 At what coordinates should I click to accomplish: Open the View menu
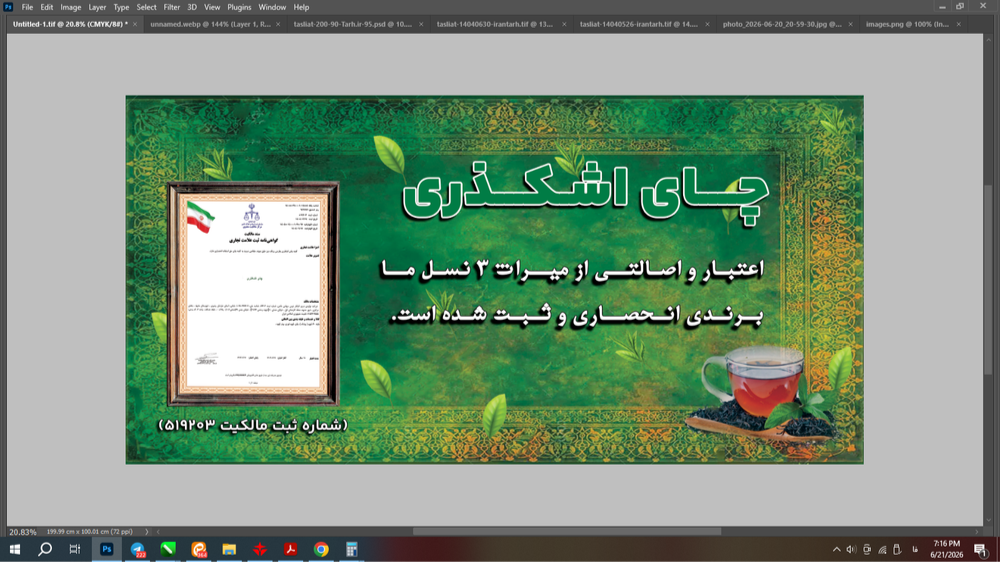(212, 7)
